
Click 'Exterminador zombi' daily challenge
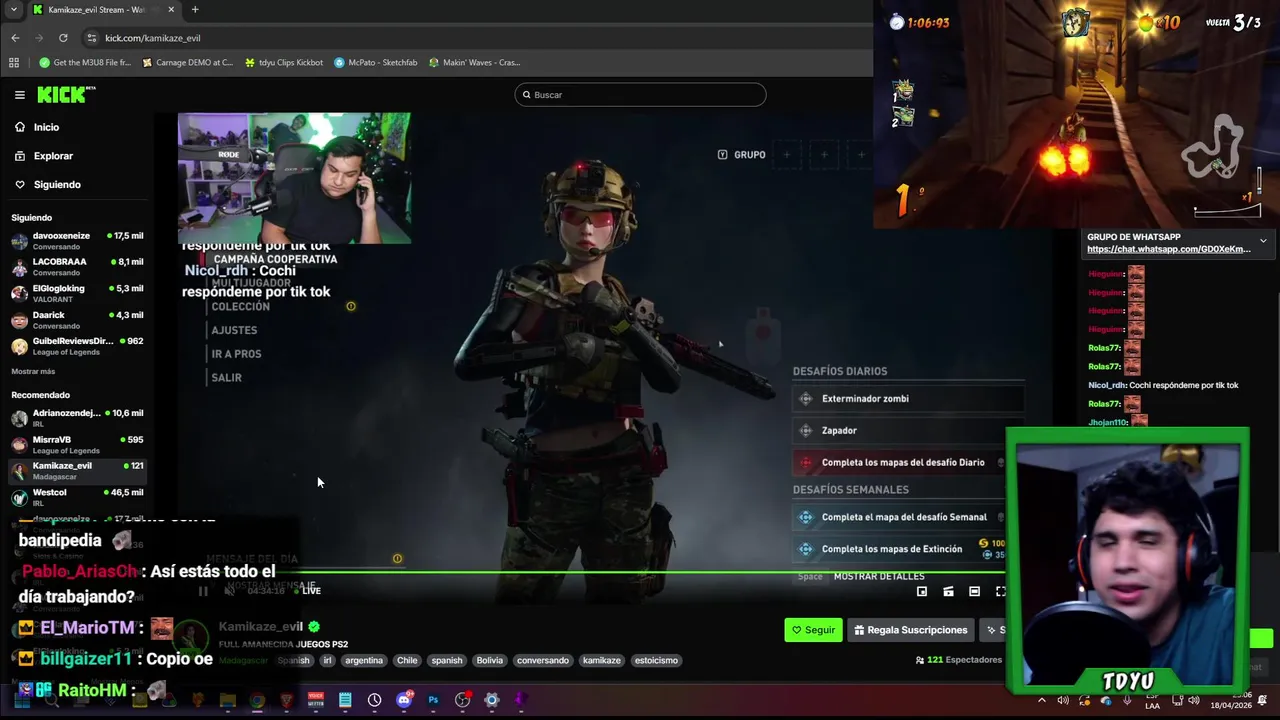click(908, 399)
